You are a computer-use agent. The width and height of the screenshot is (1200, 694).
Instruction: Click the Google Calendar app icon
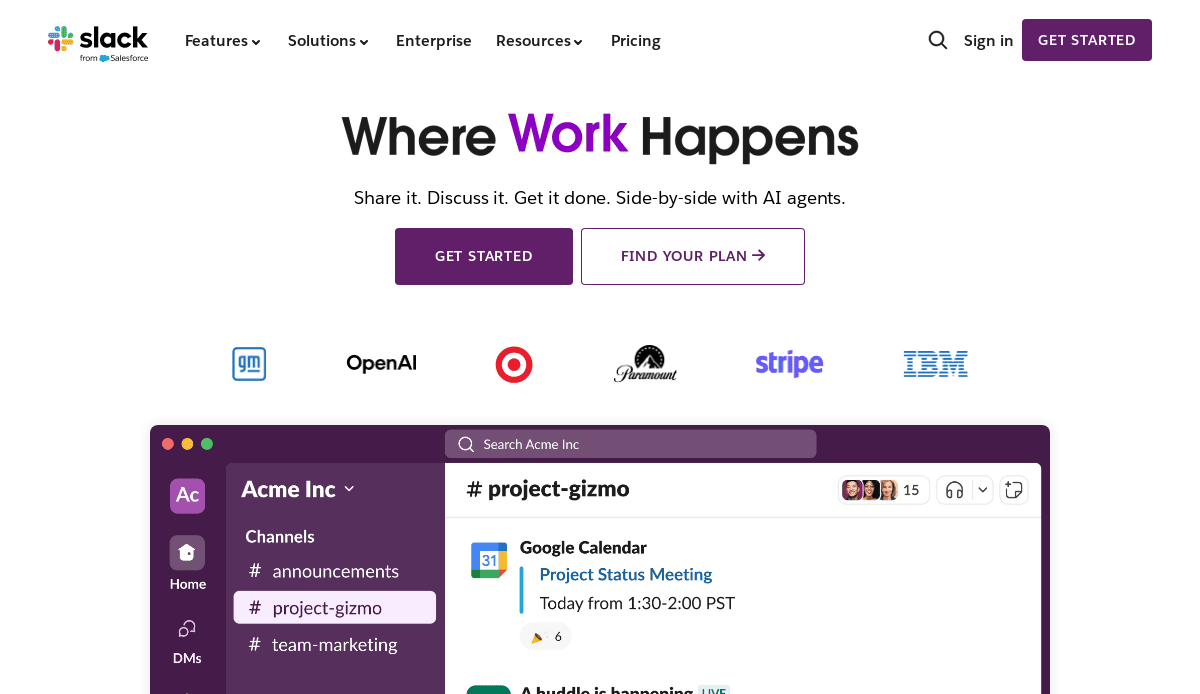tap(489, 560)
